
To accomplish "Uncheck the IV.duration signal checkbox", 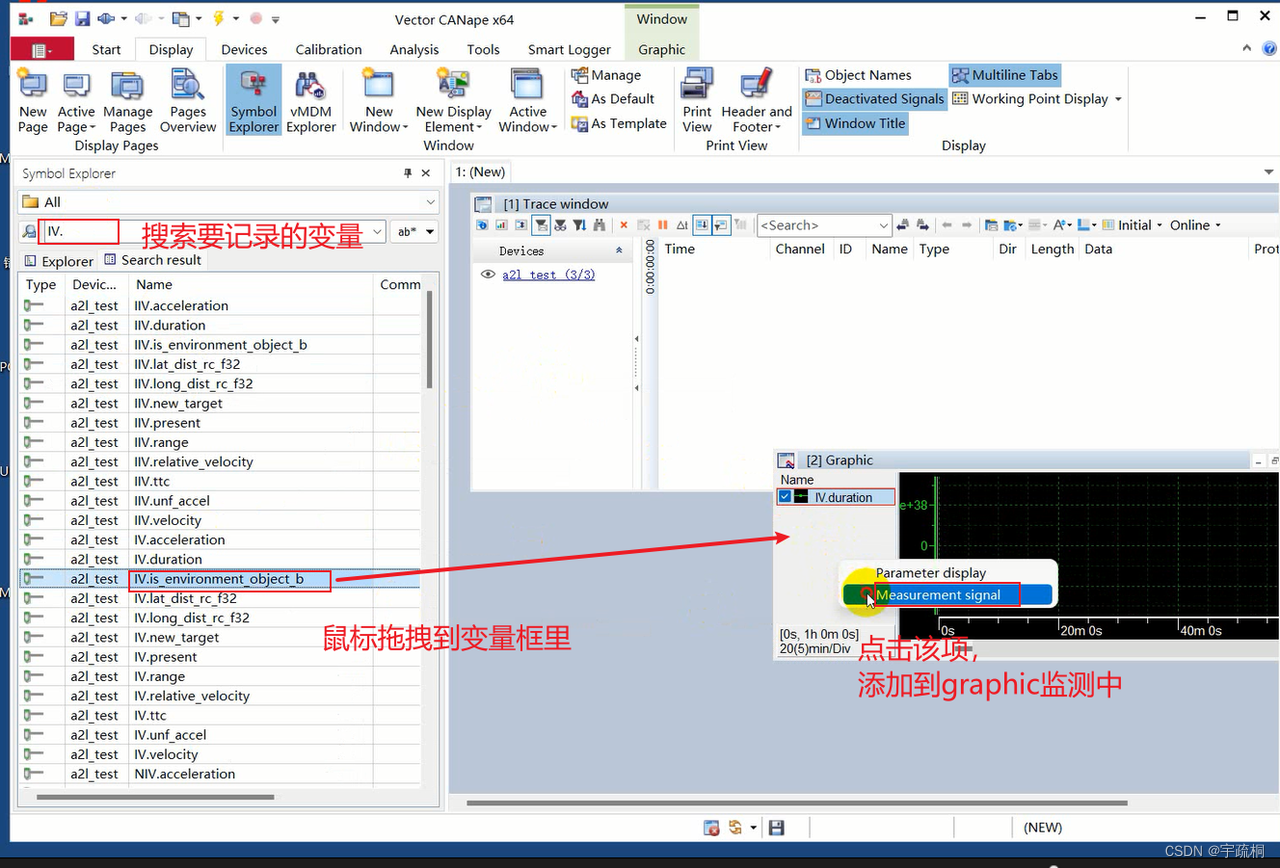I will click(x=785, y=497).
